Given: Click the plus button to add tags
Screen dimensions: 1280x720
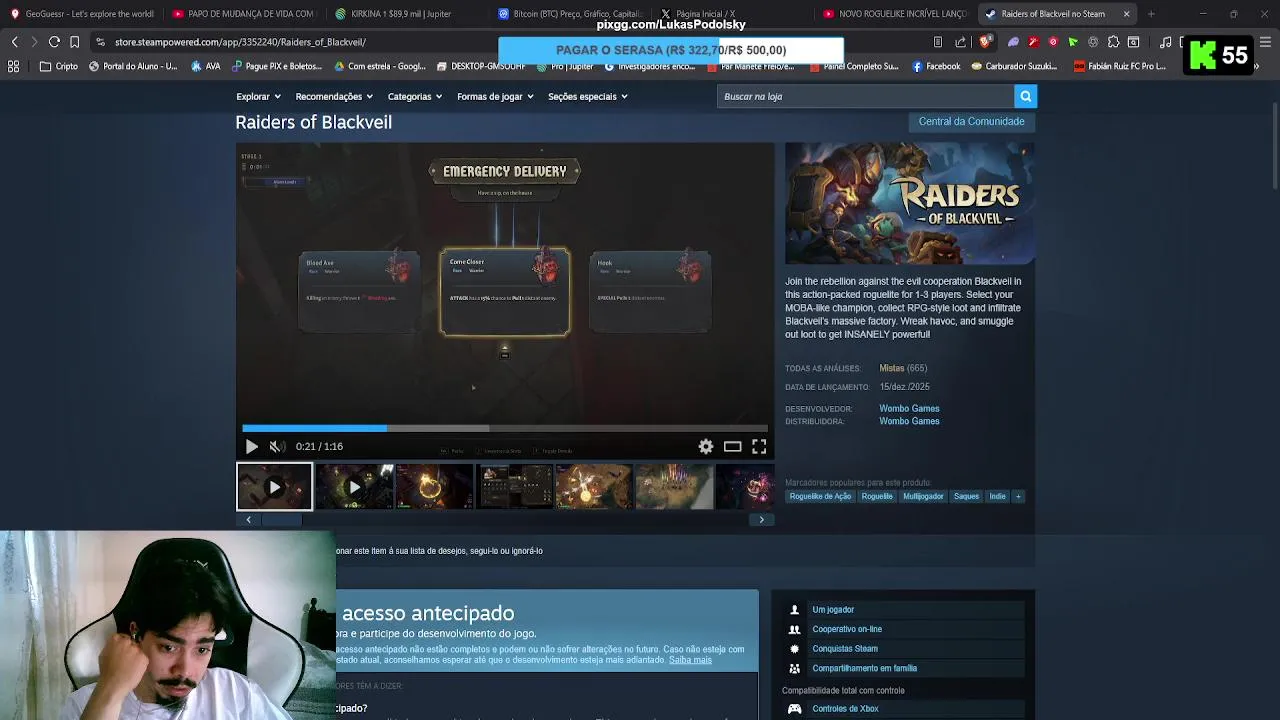Looking at the screenshot, I should [x=1018, y=496].
